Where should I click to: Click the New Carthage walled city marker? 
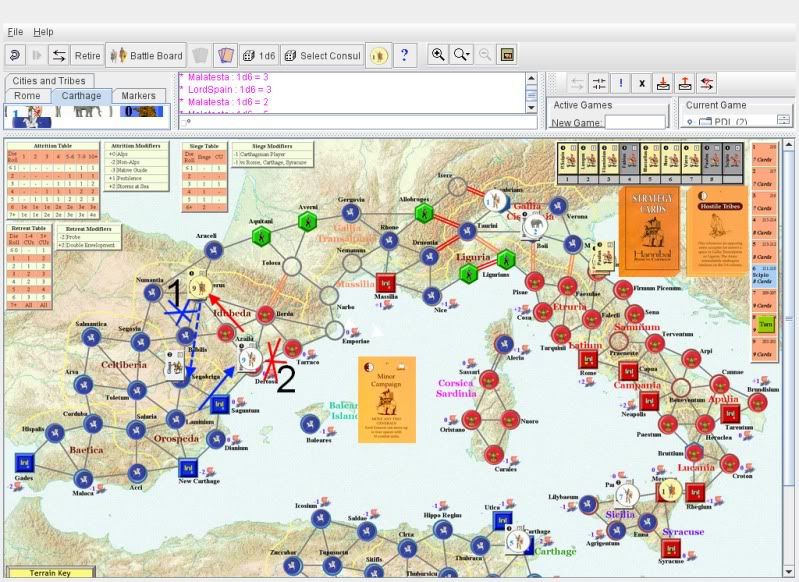coord(188,468)
